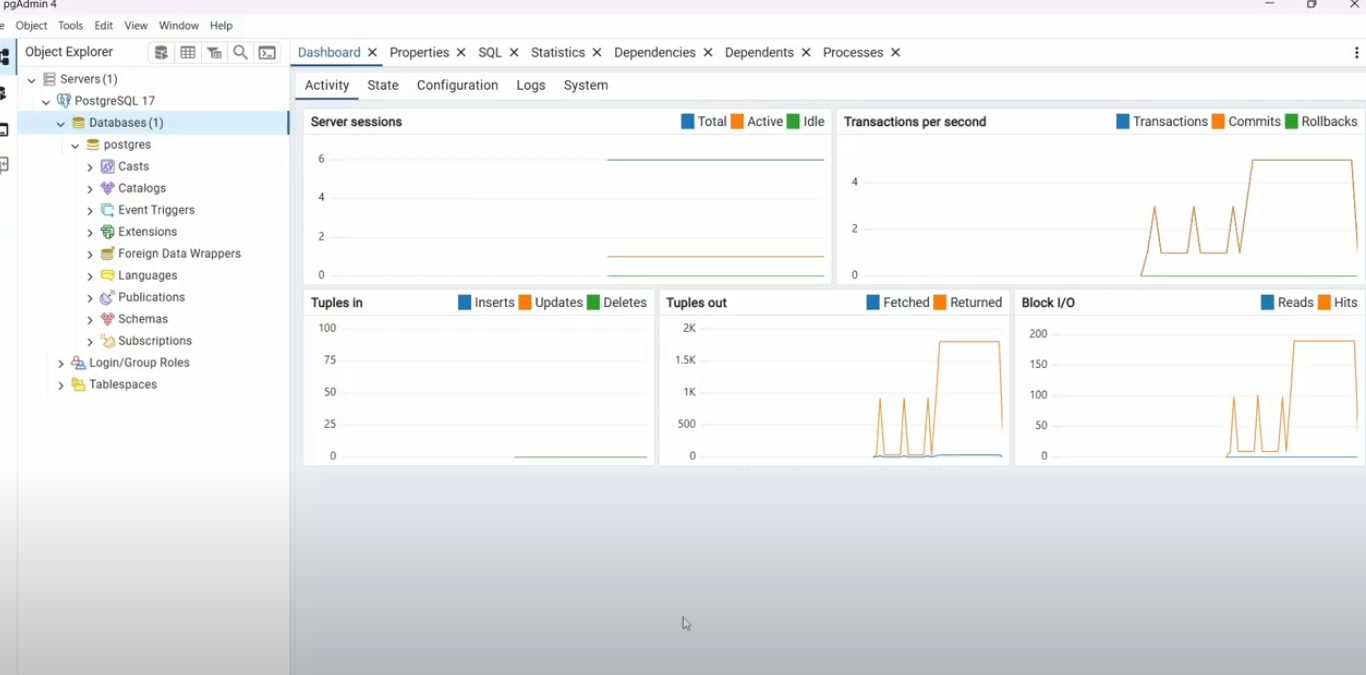Select the Publications tree label
The height and width of the screenshot is (675, 1366).
[x=151, y=298]
